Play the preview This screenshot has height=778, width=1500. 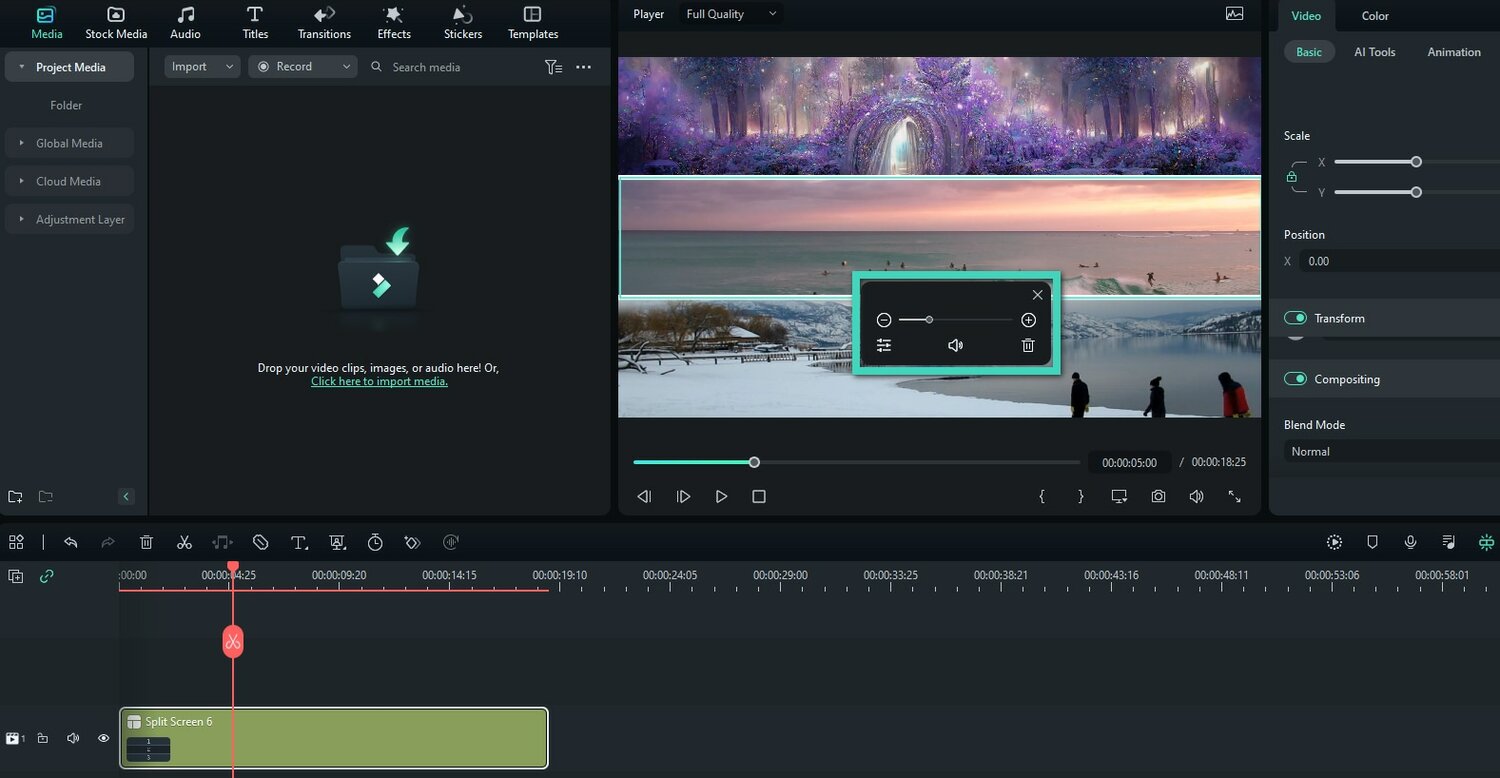click(721, 496)
